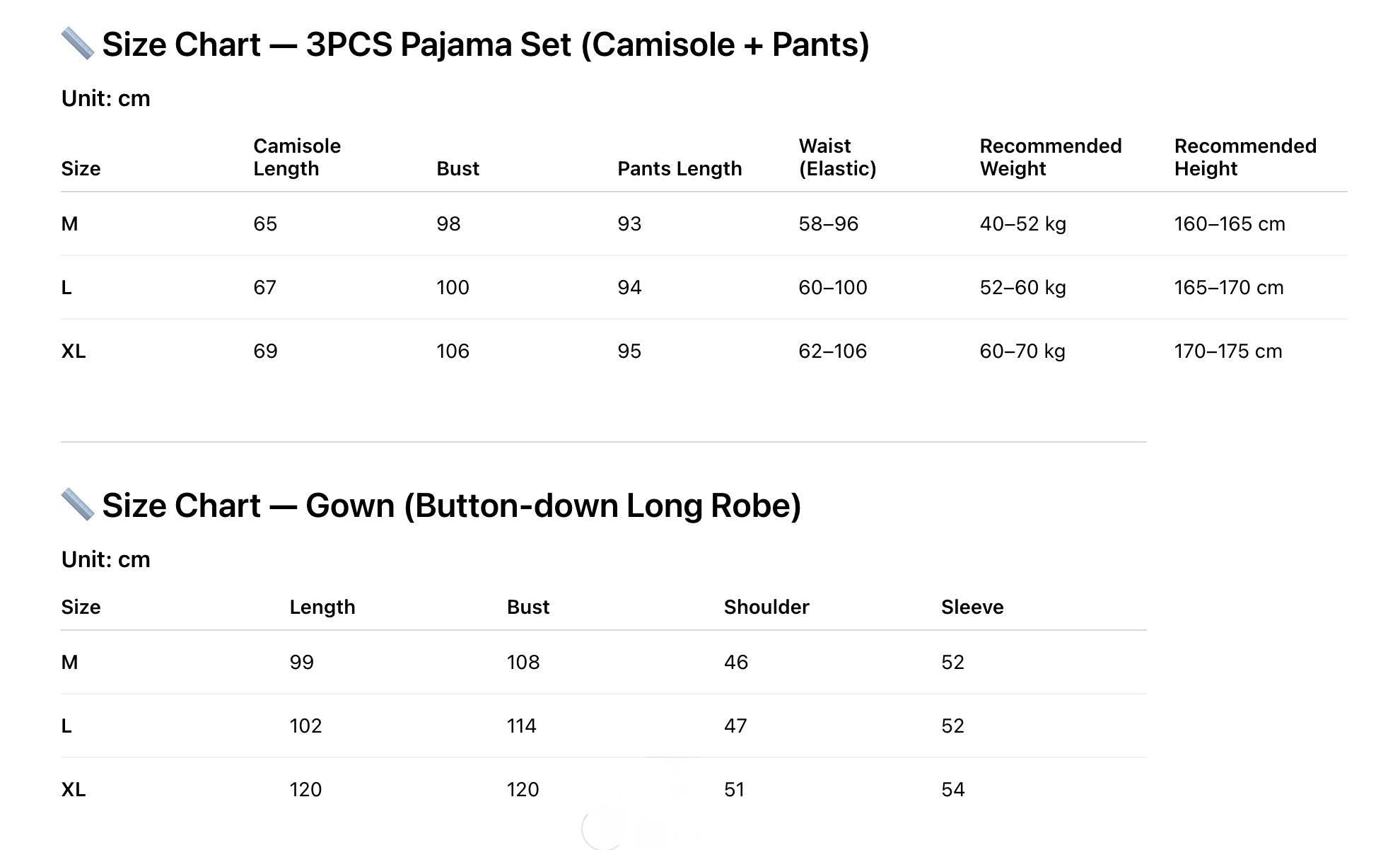
Task: Click the ruler icon beside Gown heading
Action: click(x=78, y=505)
